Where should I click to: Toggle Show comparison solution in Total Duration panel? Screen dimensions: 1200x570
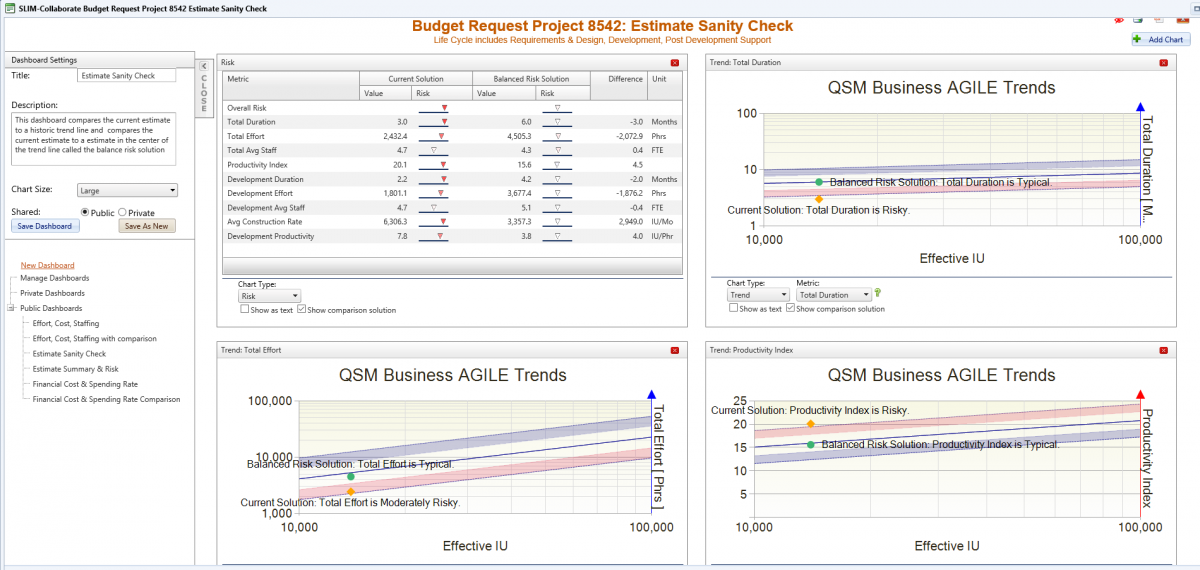790,309
